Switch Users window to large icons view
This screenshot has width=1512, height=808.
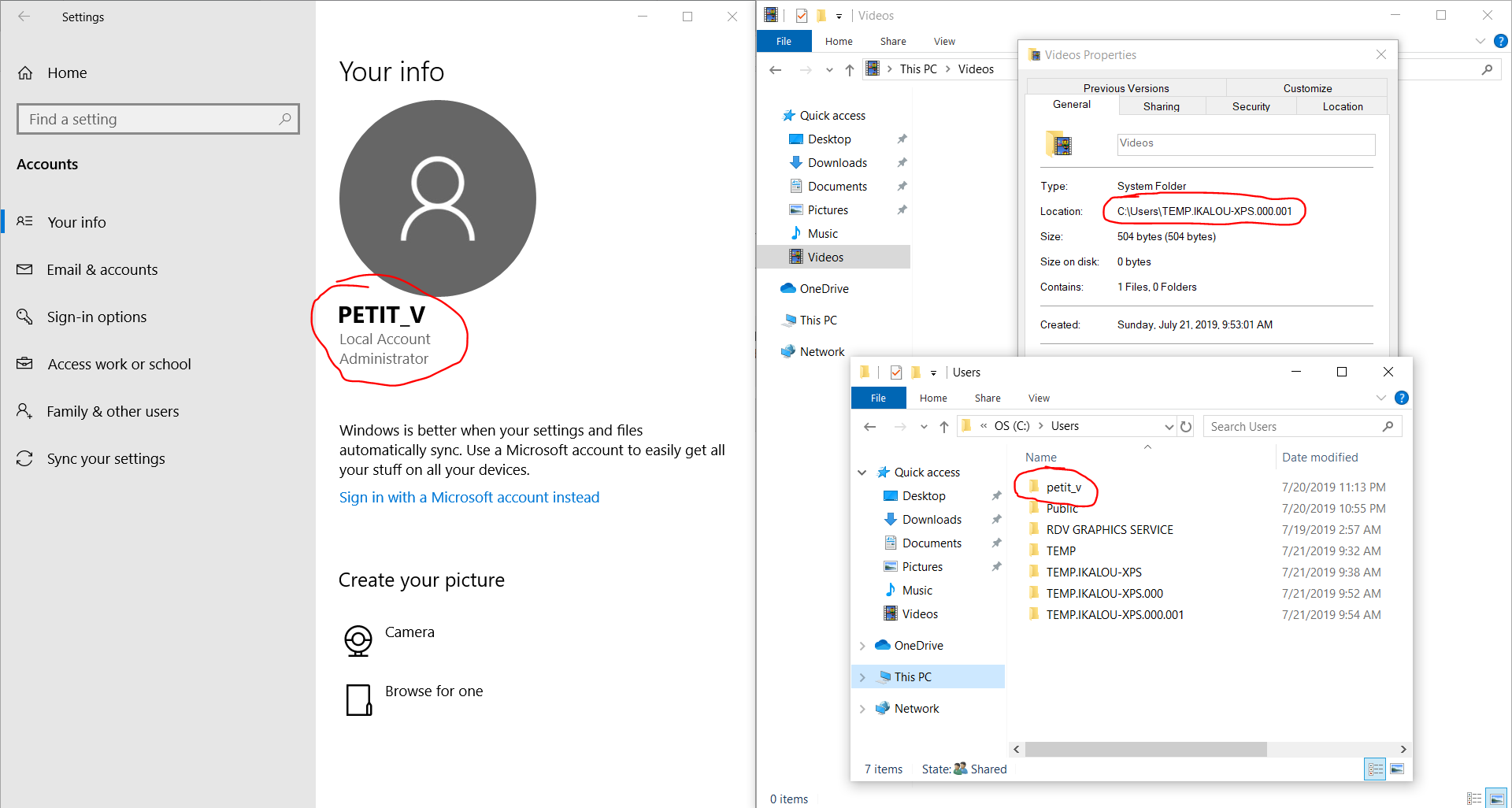click(1397, 769)
